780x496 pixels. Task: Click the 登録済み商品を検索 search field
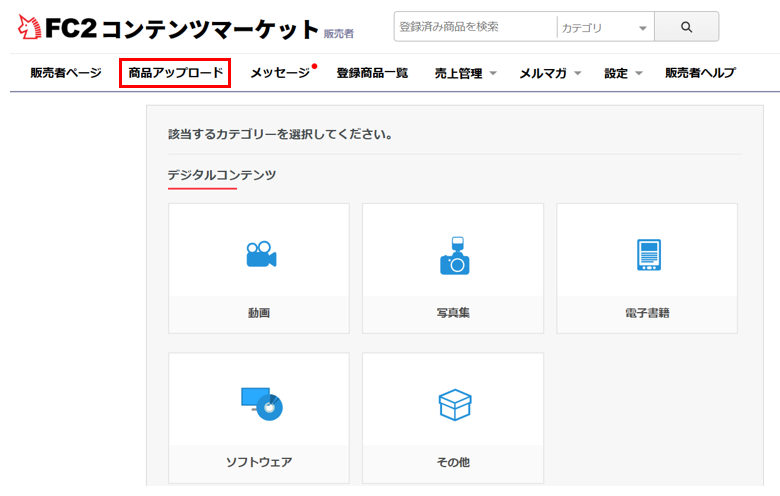(474, 27)
